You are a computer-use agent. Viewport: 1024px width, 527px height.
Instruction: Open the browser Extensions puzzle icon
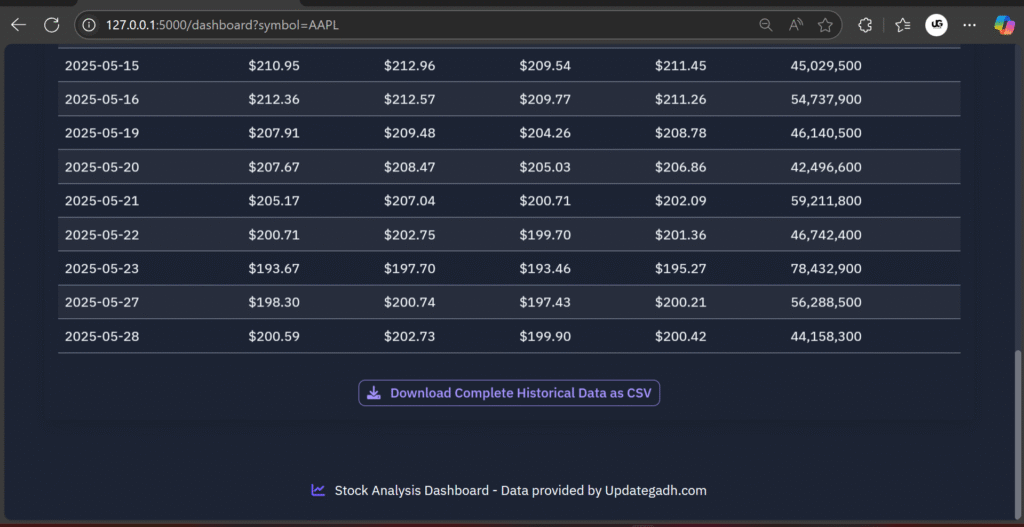(865, 25)
